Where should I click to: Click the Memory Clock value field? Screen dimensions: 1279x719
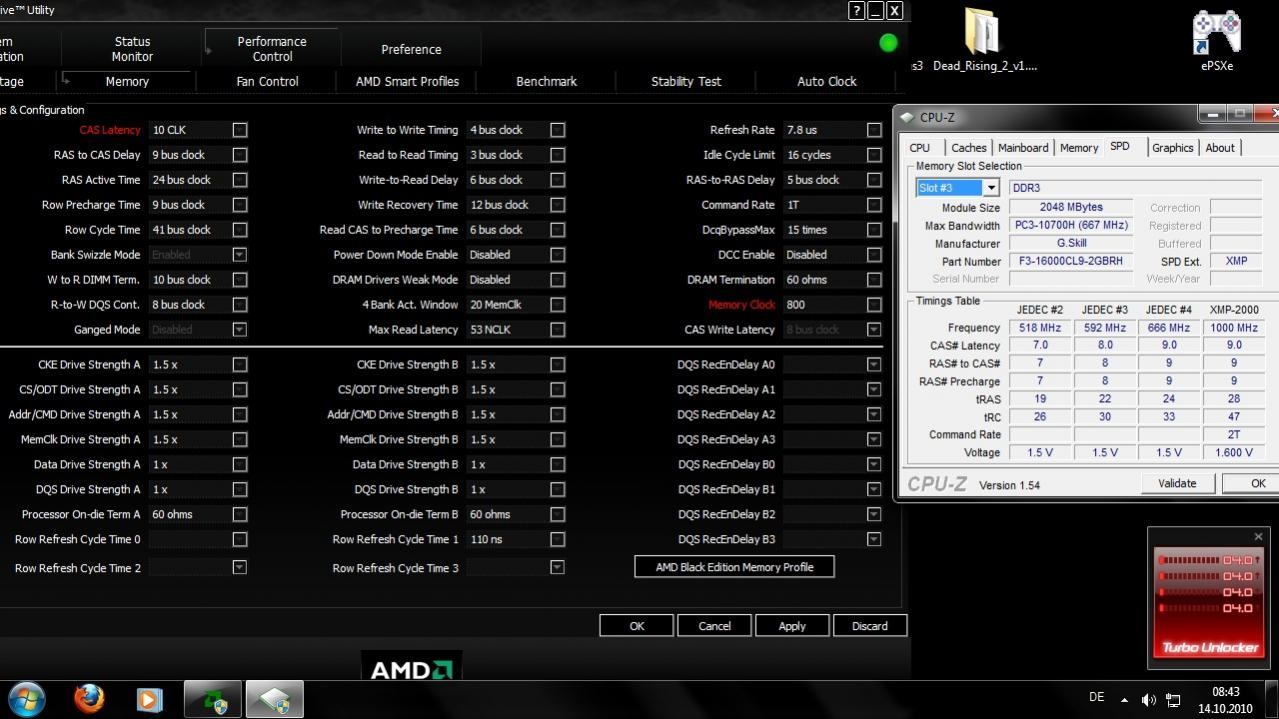click(x=823, y=305)
